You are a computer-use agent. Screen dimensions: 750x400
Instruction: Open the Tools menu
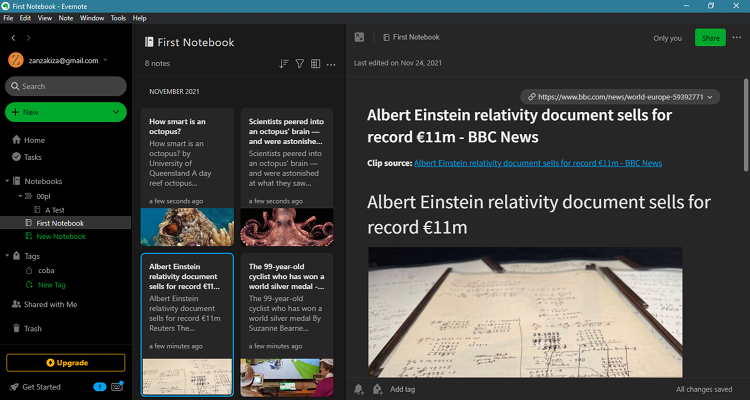tap(118, 18)
